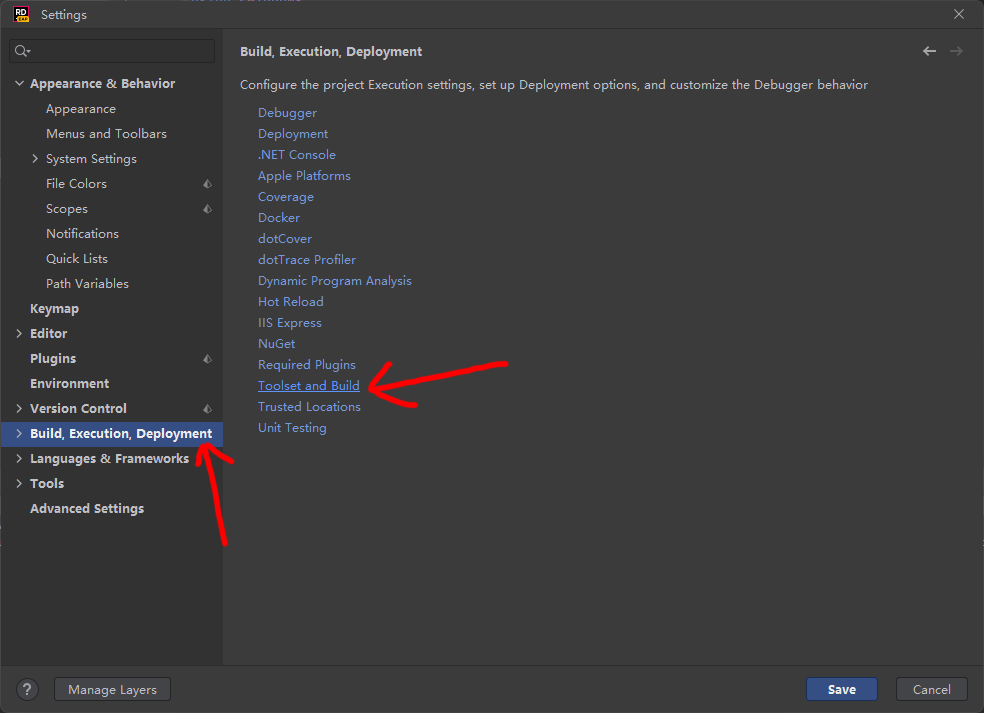984x713 pixels.
Task: Click the Rider logo in title bar
Action: [21, 14]
